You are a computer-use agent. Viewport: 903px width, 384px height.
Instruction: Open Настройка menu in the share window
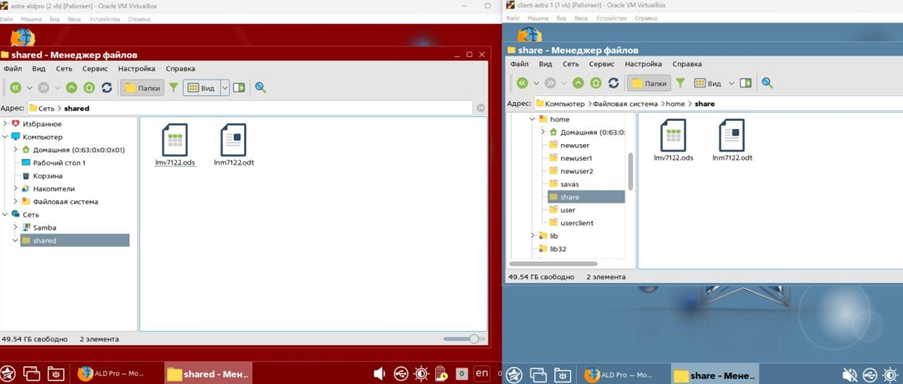643,64
